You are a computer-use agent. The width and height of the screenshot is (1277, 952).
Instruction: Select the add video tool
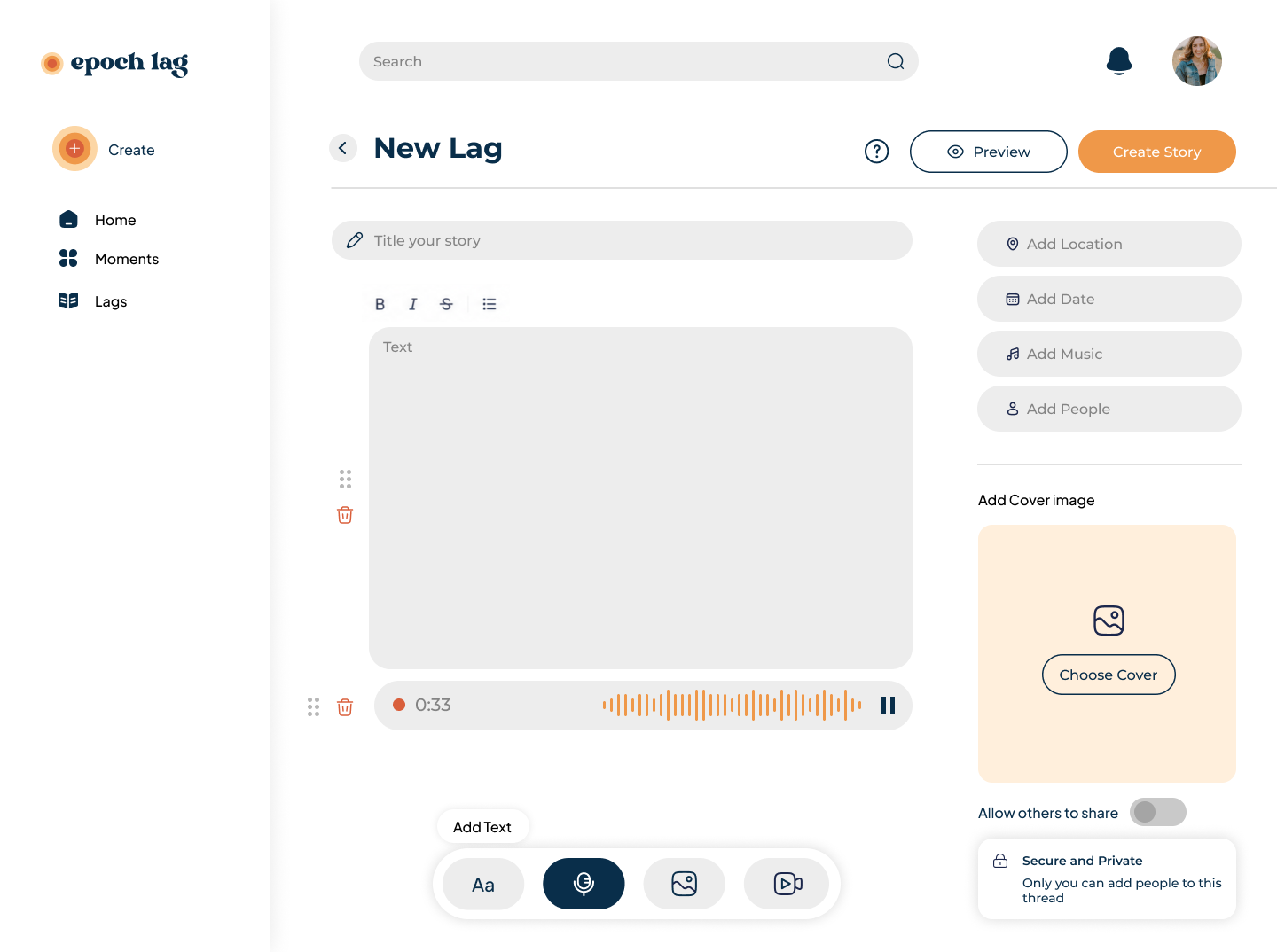pos(787,884)
